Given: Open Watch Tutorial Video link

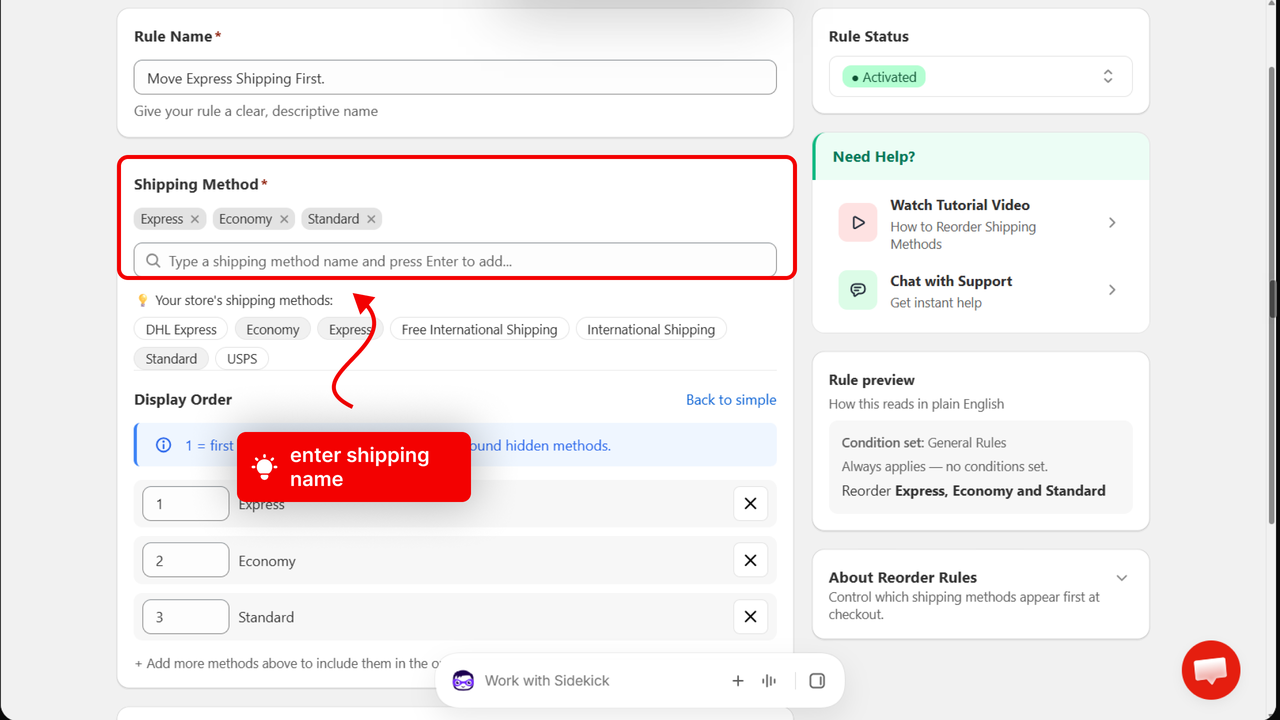Looking at the screenshot, I should click(x=960, y=205).
